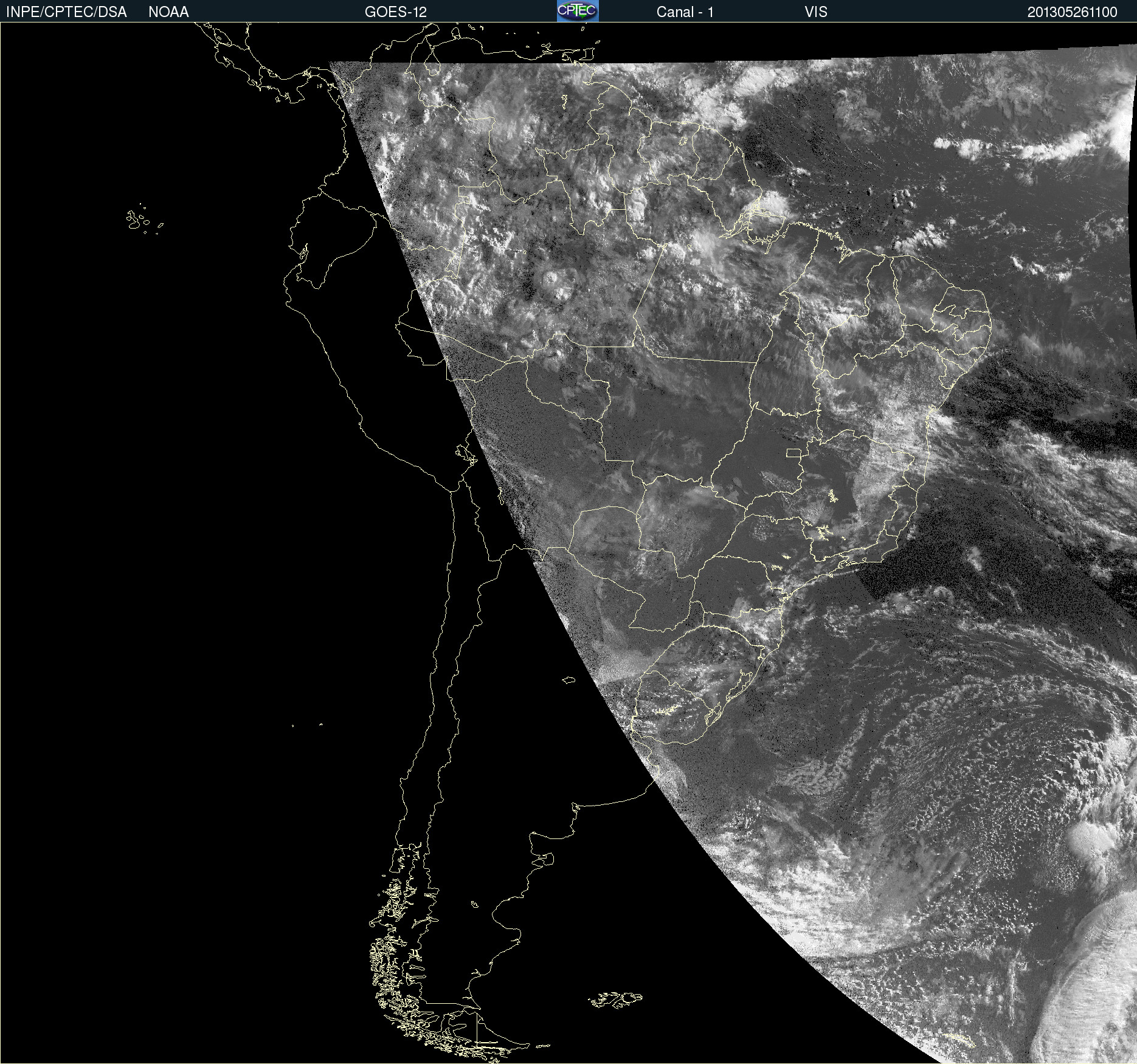Select the INPE/CPTEC/DSA header text
The height and width of the screenshot is (1064, 1137).
click(66, 12)
